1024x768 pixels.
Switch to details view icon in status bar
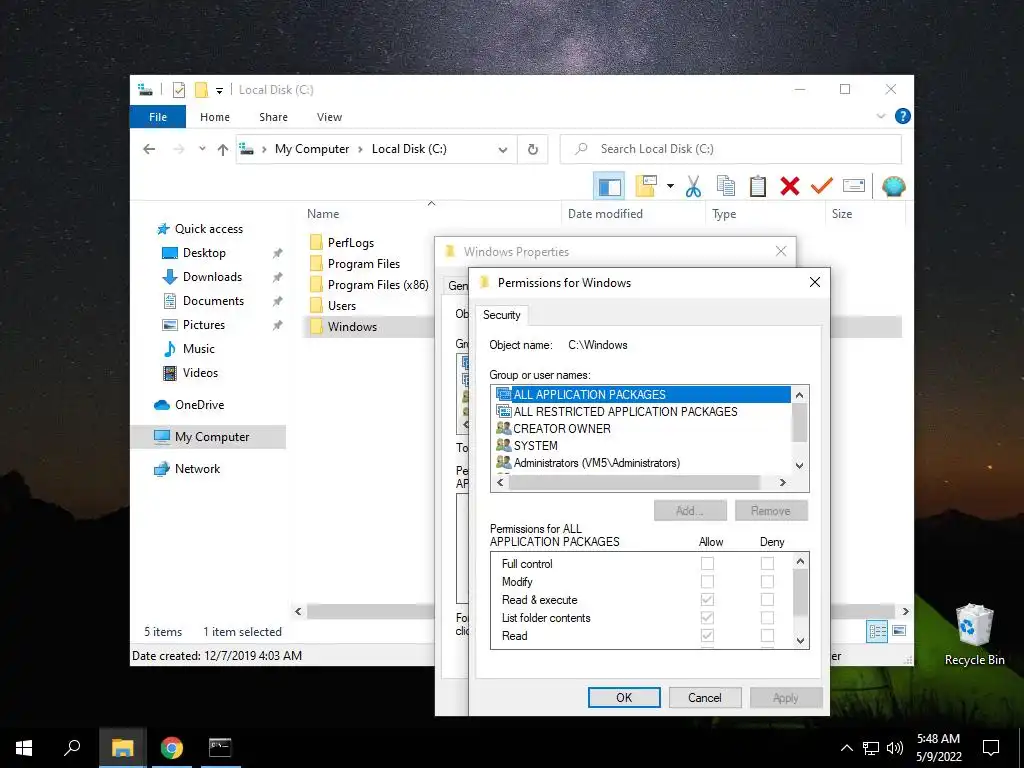877,631
